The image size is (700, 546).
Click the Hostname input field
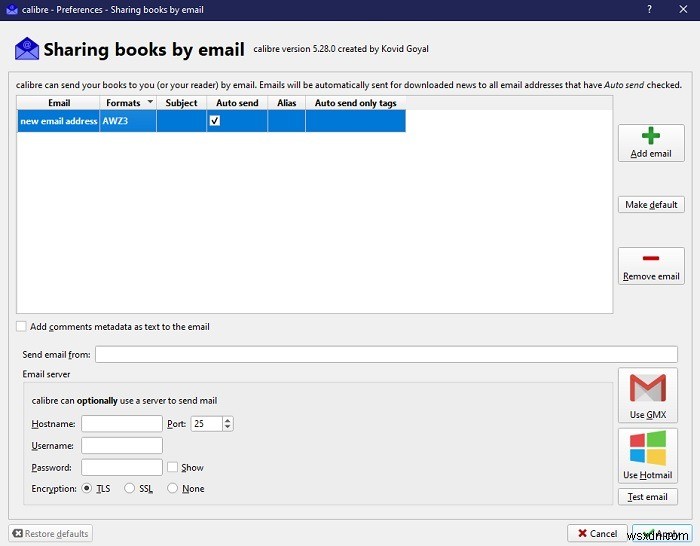122,423
